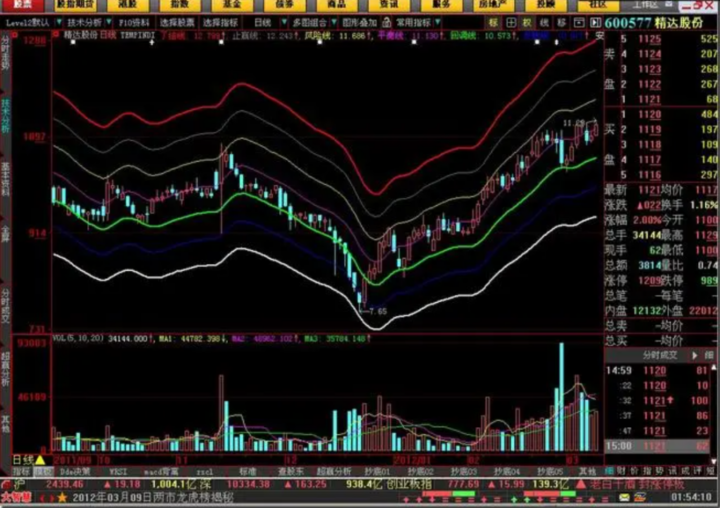Open the 多图组合 dropdown
Image resolution: width=720 pixels, height=508 pixels.
click(x=309, y=20)
